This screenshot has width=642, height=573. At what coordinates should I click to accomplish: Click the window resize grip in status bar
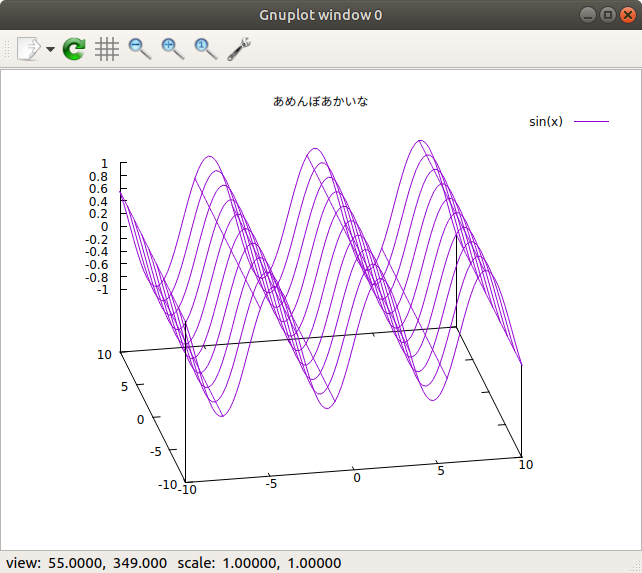coord(636,567)
